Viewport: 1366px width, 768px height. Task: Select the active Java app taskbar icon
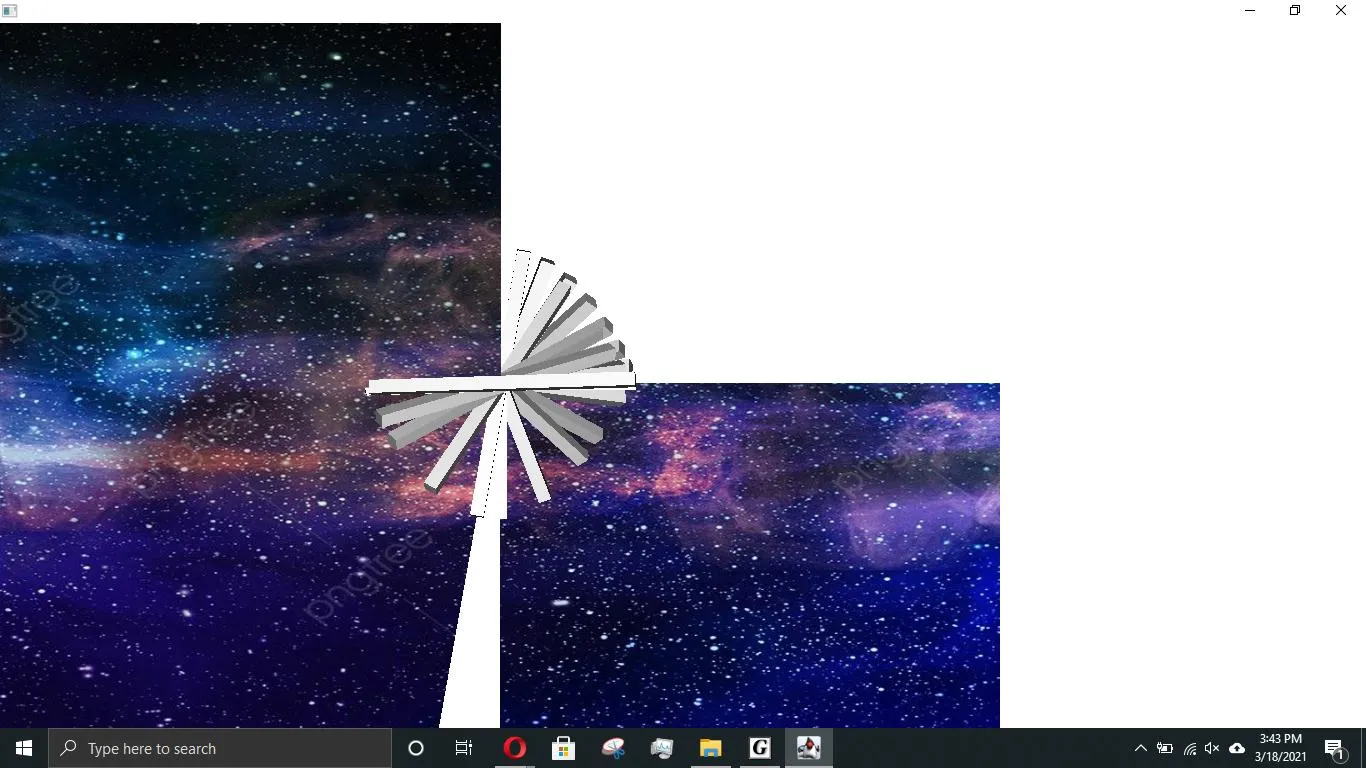click(x=808, y=748)
